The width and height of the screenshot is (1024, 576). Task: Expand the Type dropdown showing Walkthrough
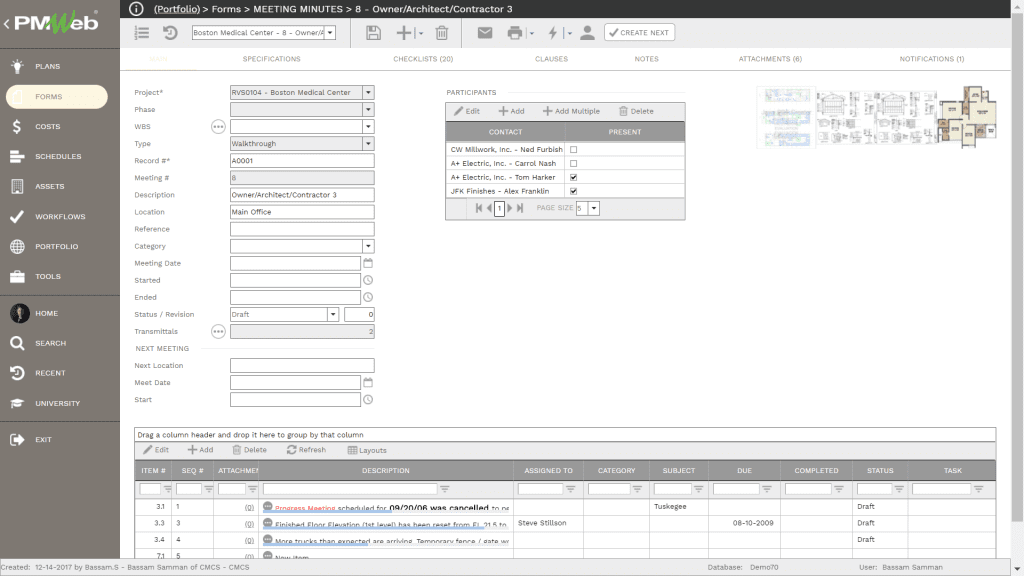[368, 144]
